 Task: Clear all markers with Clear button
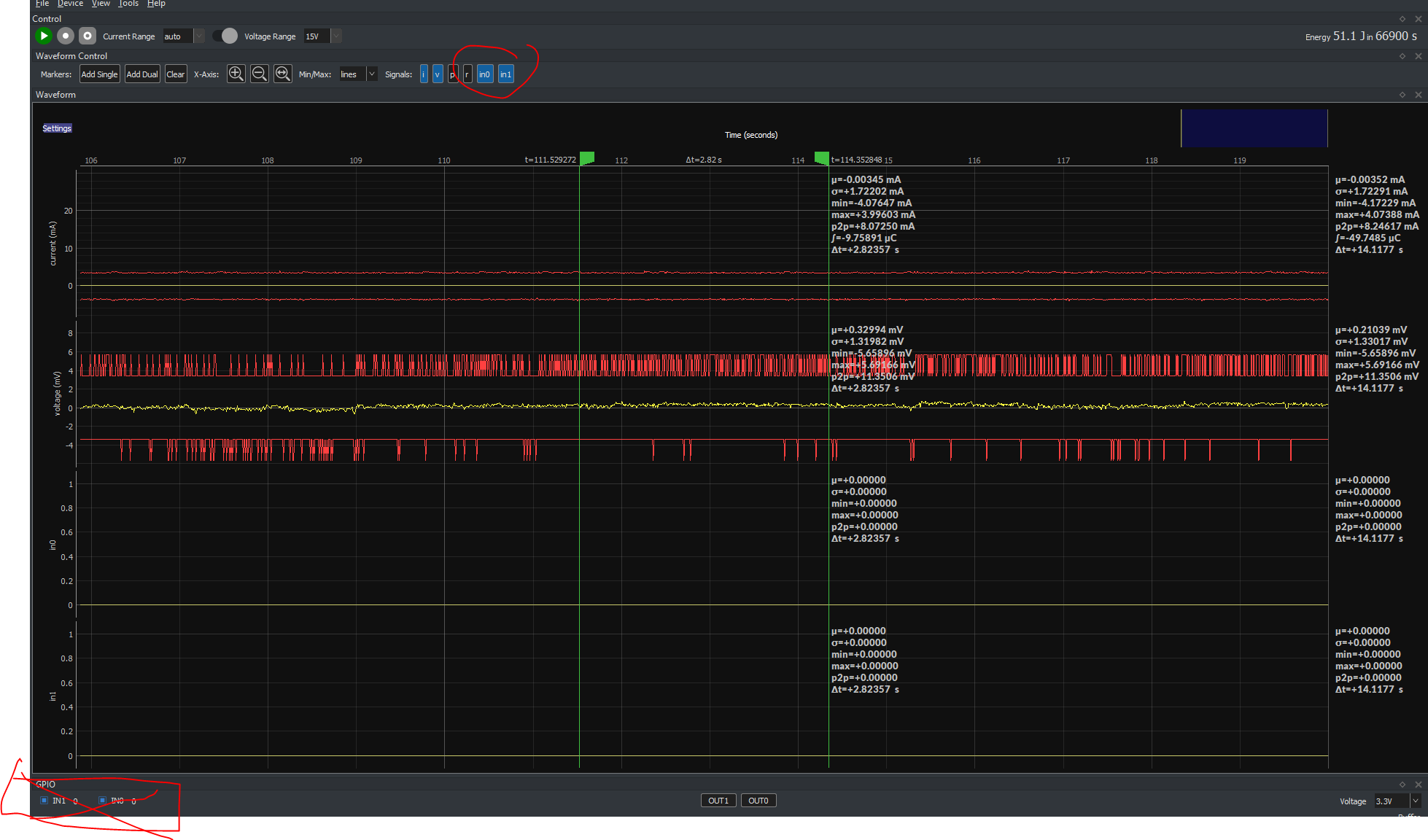[x=175, y=74]
